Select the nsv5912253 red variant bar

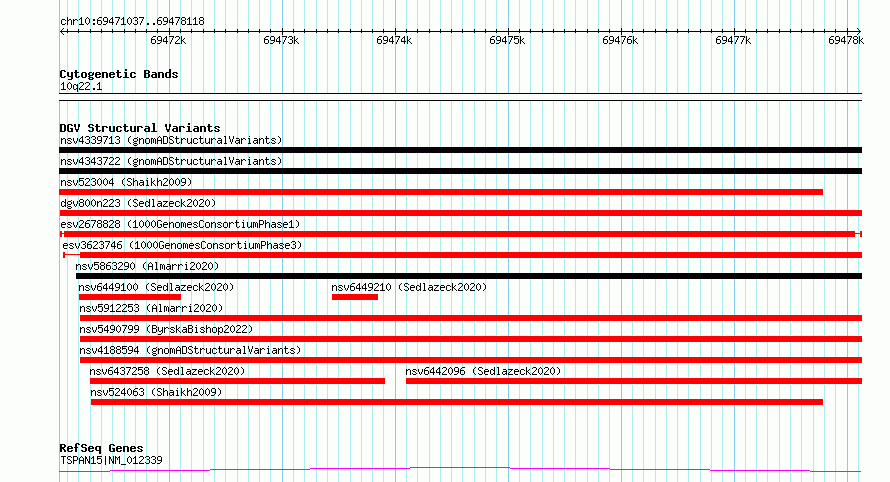click(471, 318)
